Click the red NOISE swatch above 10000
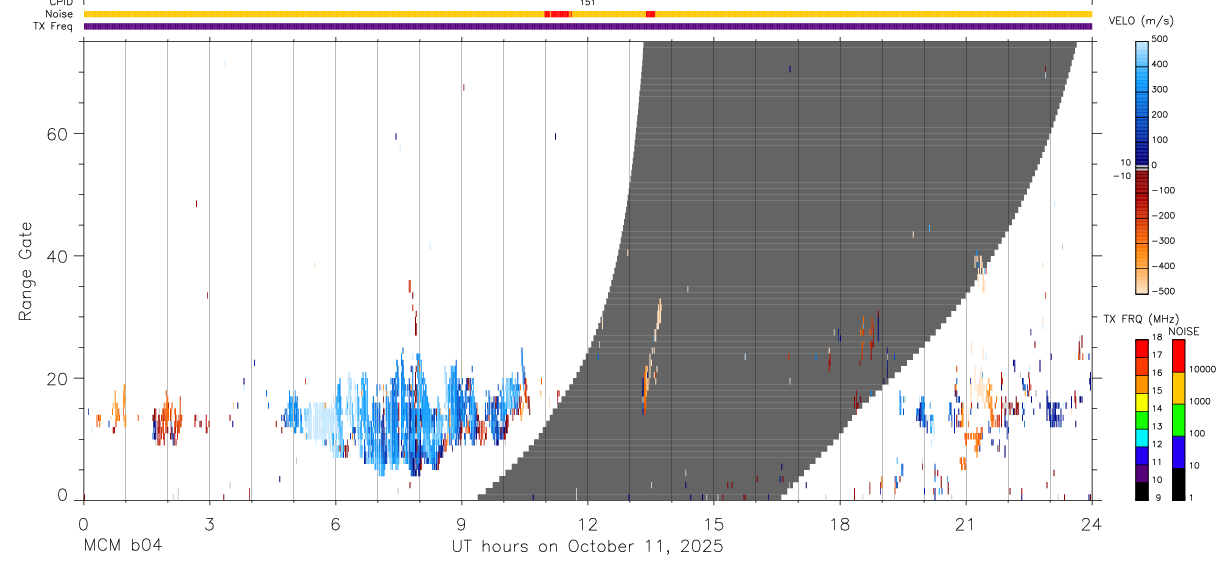 click(x=1179, y=355)
